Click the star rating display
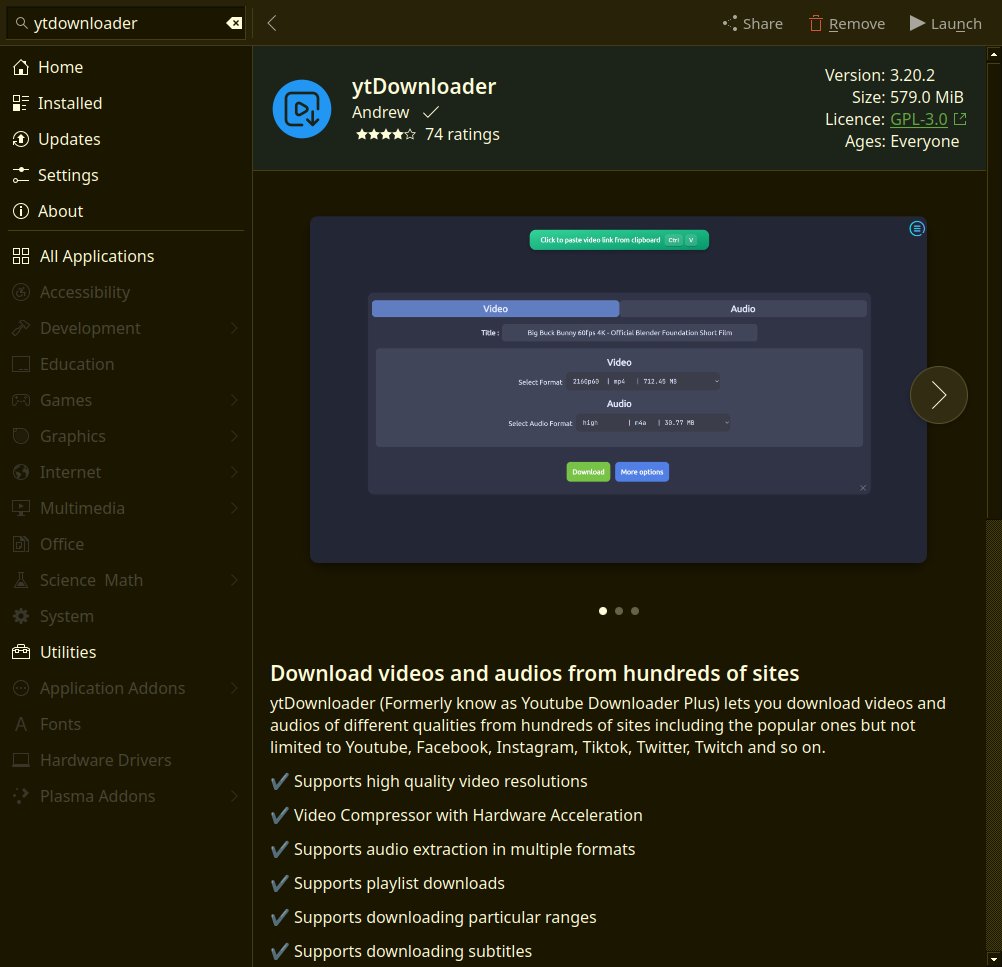The image size is (1002, 967). click(x=385, y=134)
